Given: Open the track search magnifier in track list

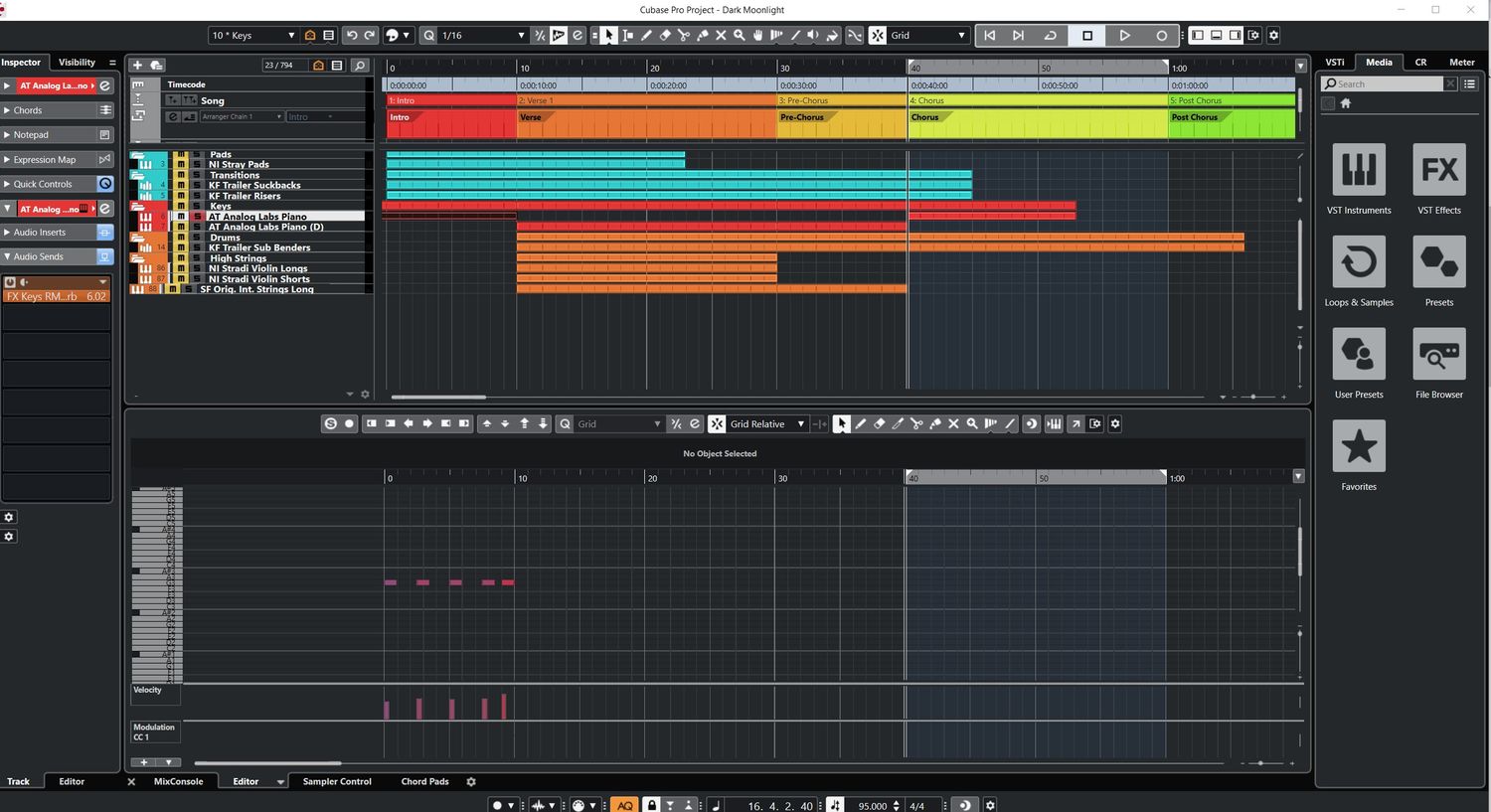Looking at the screenshot, I should tap(360, 65).
